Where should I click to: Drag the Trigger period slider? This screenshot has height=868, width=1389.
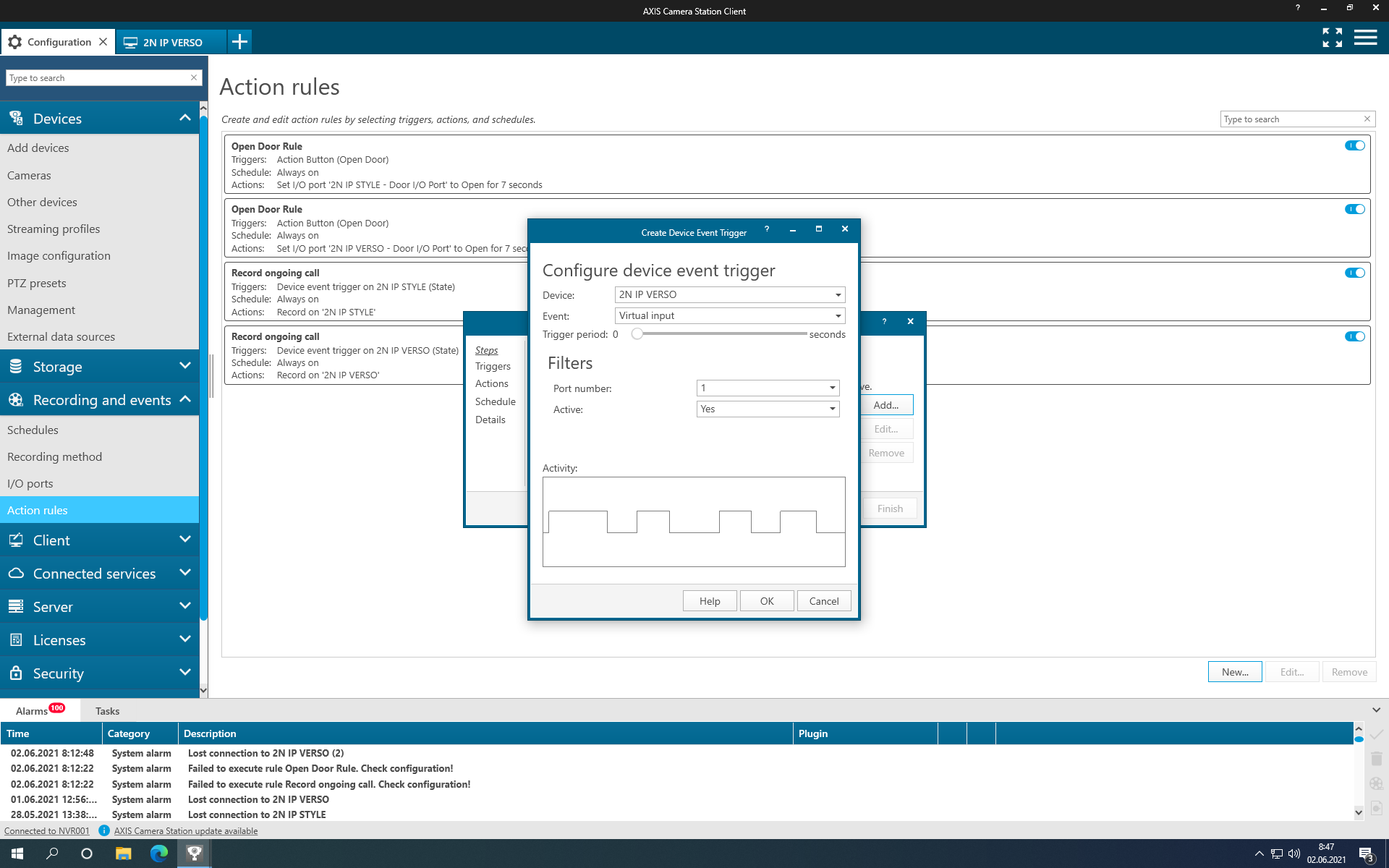(637, 333)
